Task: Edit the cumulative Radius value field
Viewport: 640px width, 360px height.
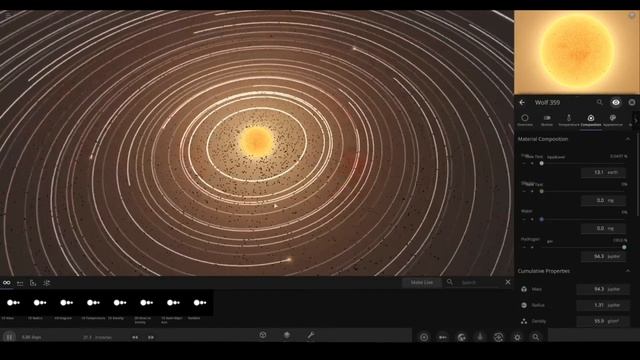Action: point(603,305)
